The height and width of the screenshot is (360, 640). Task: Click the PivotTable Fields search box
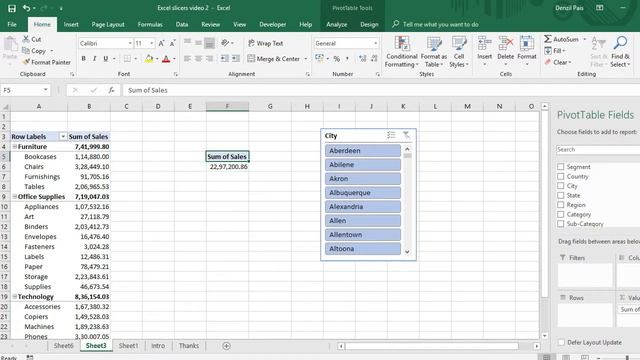pyautogui.click(x=598, y=150)
